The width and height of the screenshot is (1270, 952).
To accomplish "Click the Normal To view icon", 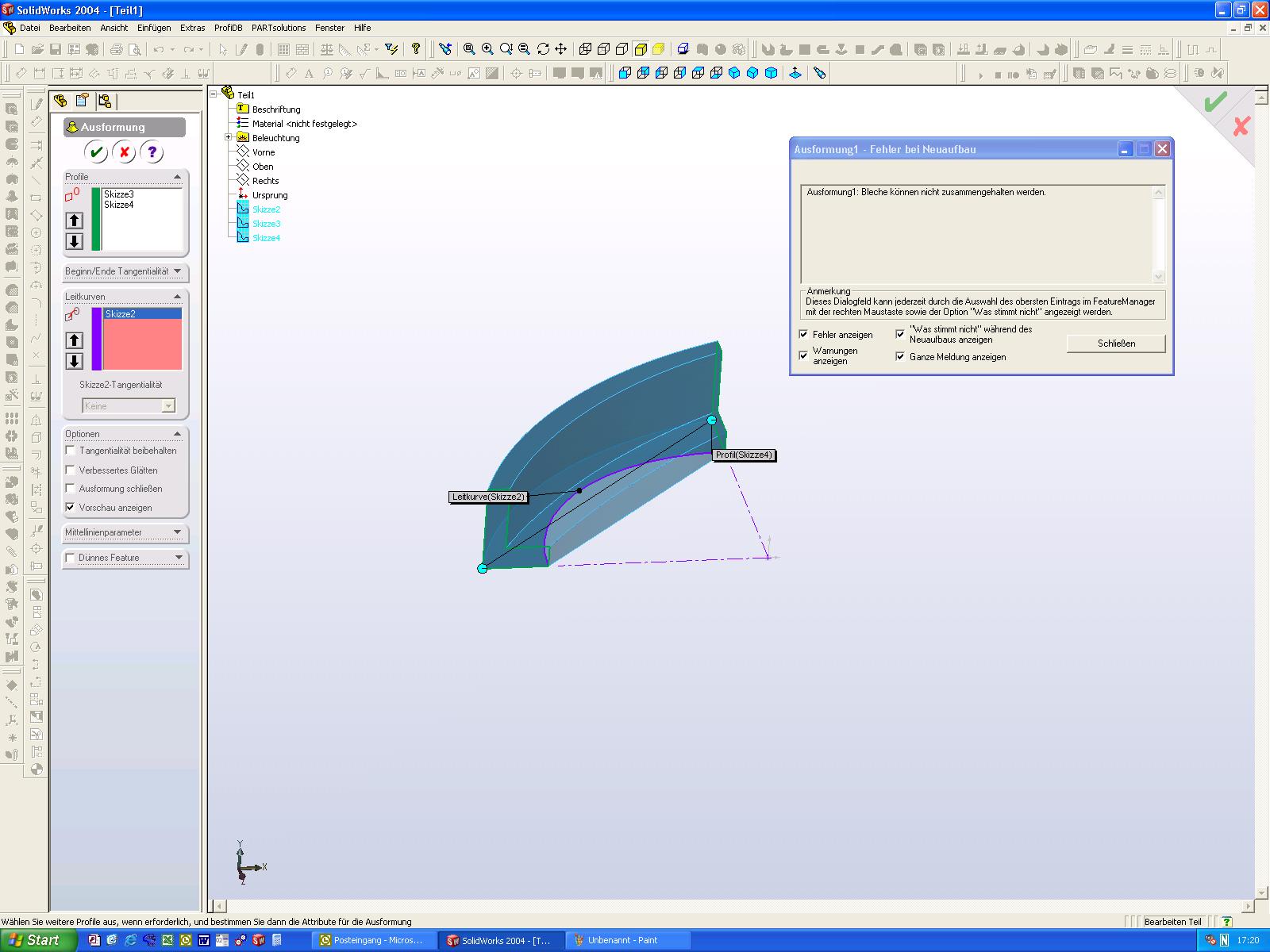I will click(x=795, y=73).
